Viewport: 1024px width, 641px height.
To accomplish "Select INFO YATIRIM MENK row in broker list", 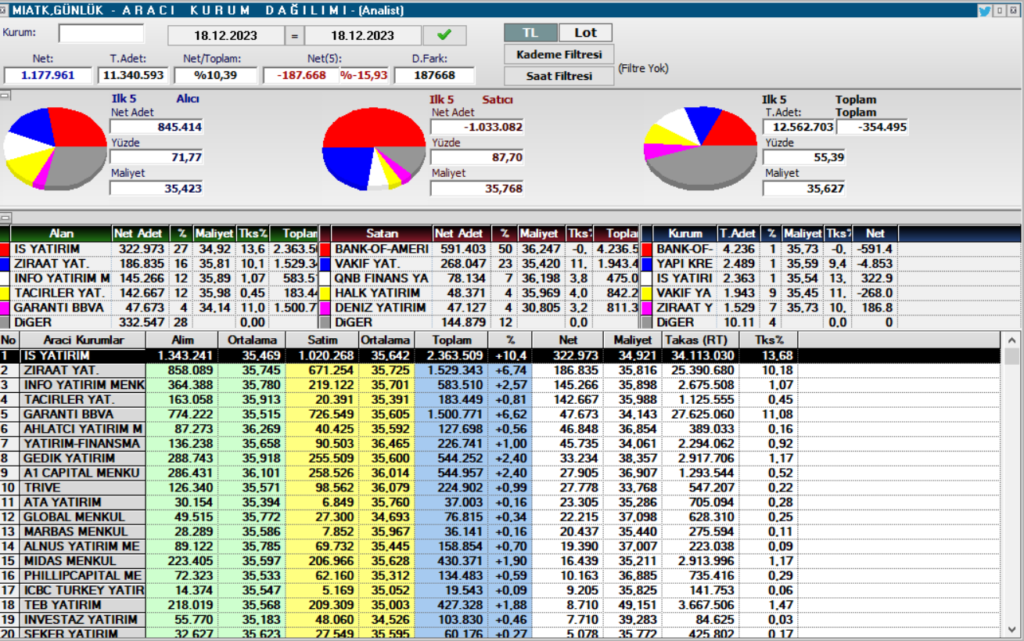I will (x=500, y=385).
